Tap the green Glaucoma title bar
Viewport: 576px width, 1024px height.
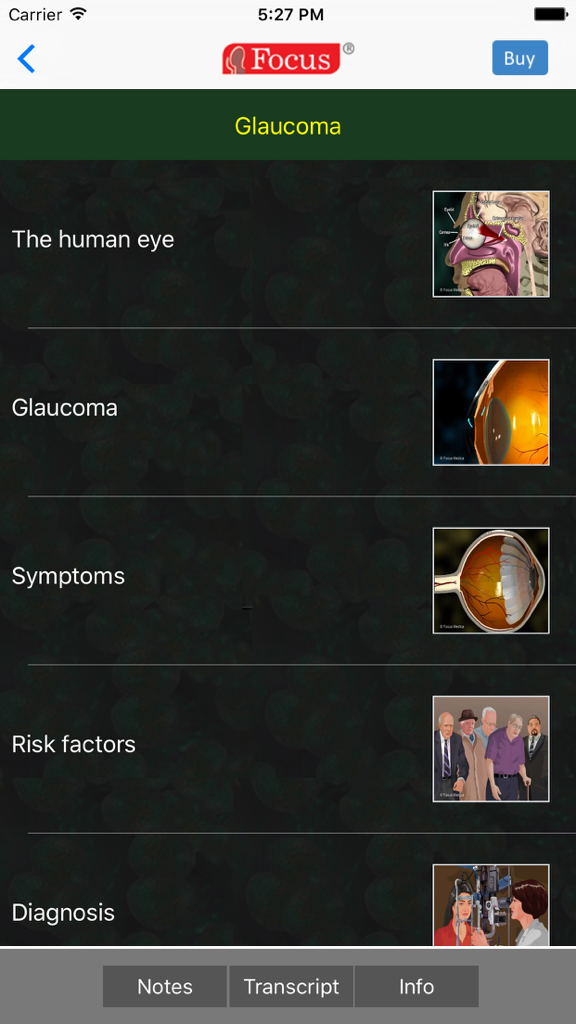coord(288,124)
